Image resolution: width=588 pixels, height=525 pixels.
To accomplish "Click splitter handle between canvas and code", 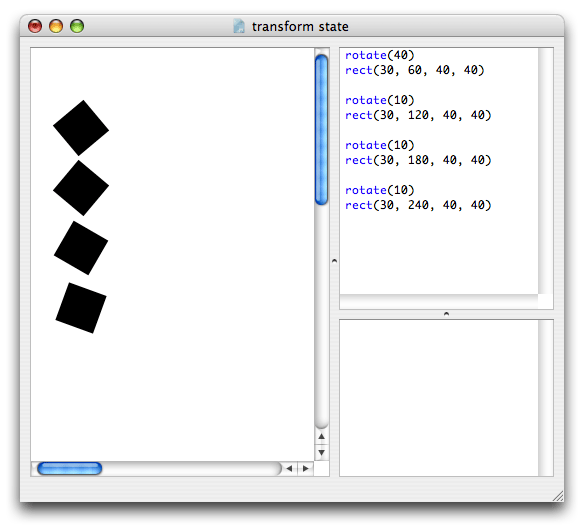I will (334, 261).
